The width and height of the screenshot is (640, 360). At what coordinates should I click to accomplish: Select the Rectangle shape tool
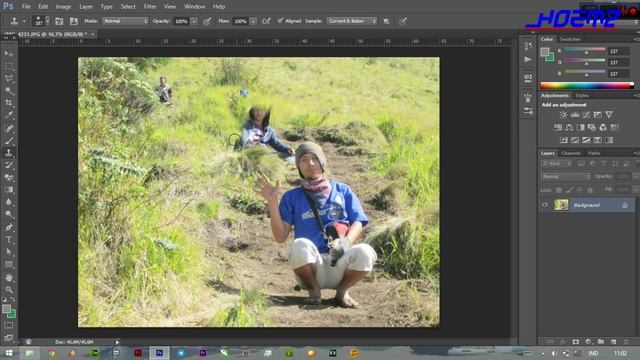tap(9, 264)
